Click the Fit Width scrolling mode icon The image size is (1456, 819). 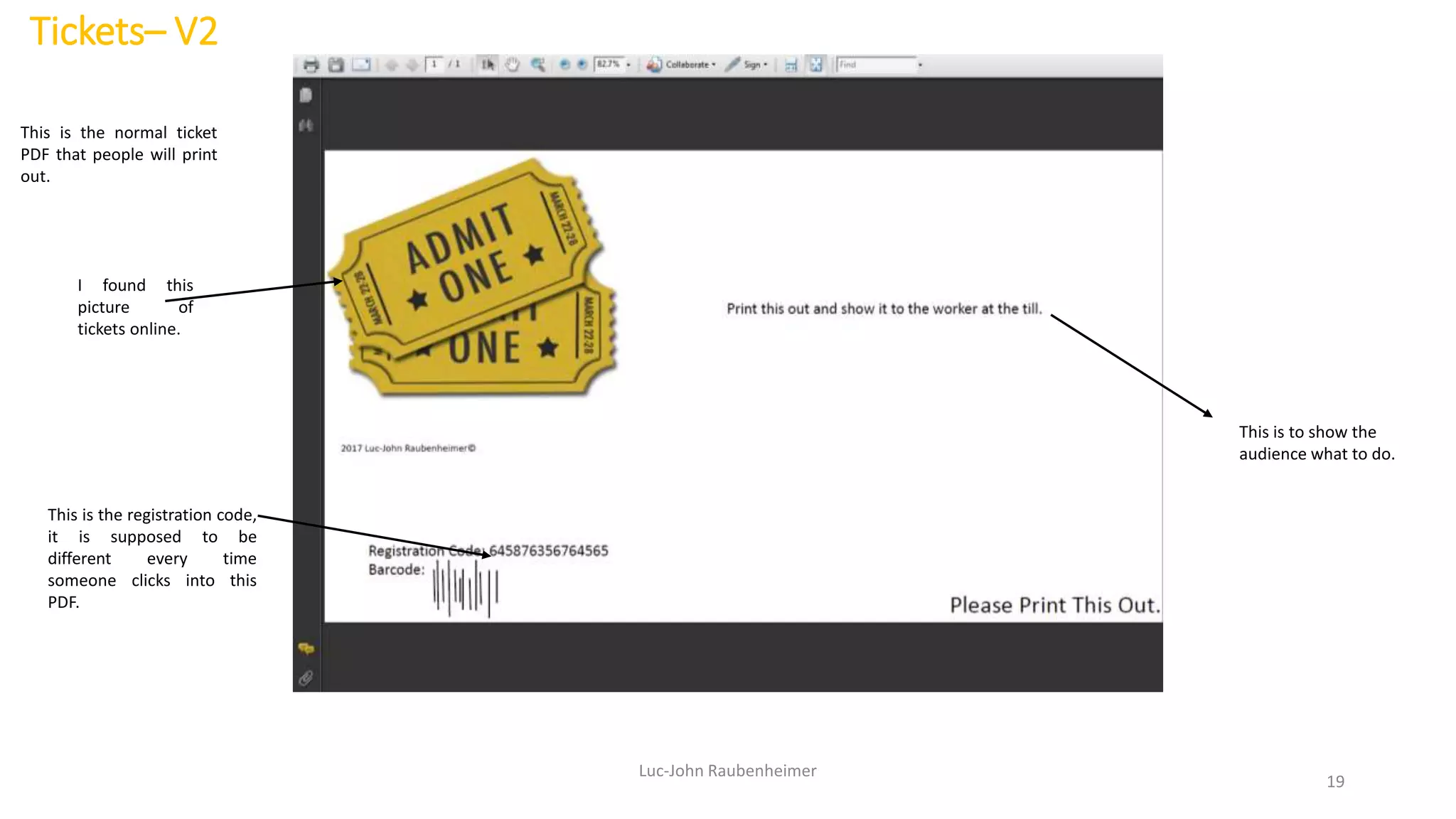tap(791, 65)
